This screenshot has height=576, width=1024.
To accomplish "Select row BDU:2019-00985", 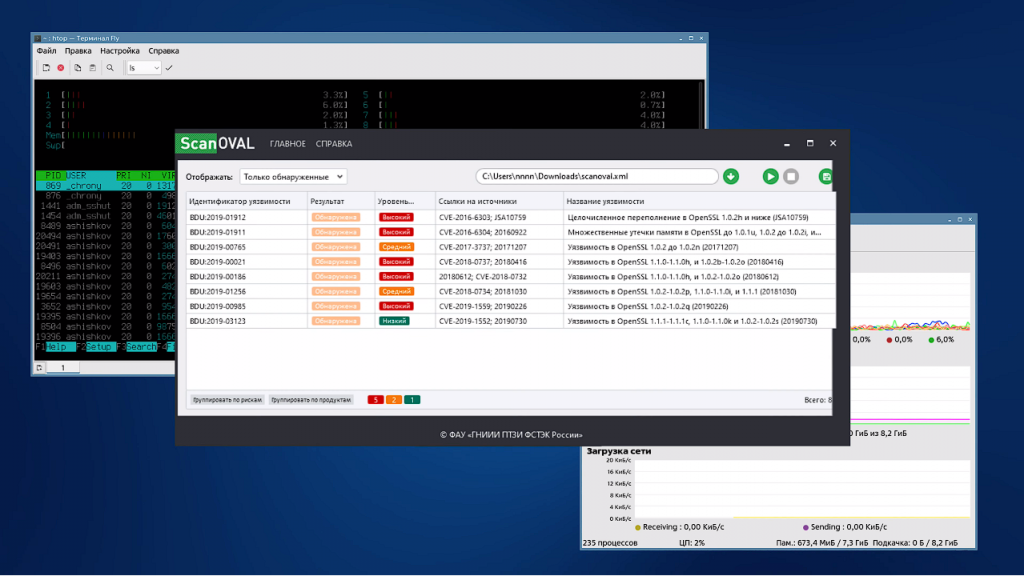I will coord(511,306).
